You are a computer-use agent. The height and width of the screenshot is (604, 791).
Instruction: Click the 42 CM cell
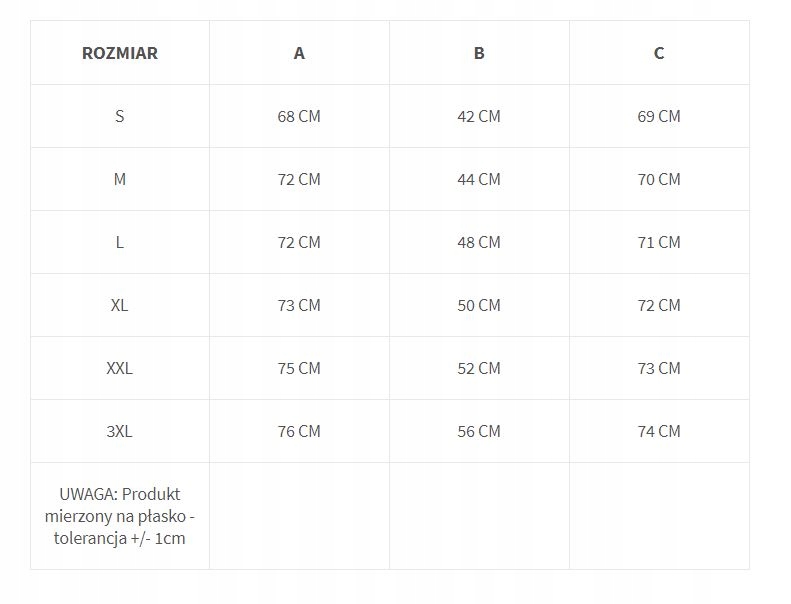click(479, 116)
